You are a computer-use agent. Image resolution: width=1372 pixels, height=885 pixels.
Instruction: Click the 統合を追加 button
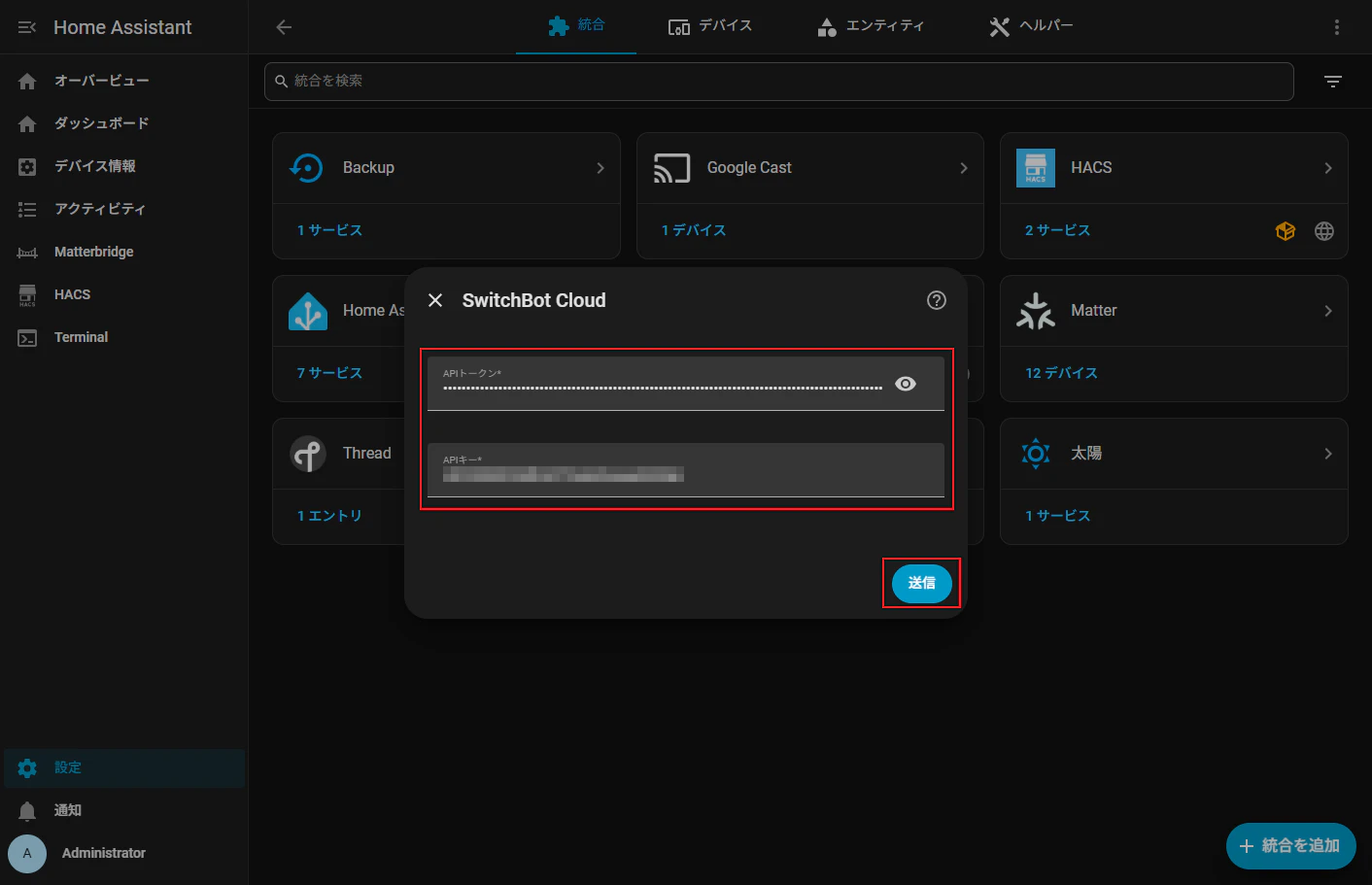[x=1291, y=846]
